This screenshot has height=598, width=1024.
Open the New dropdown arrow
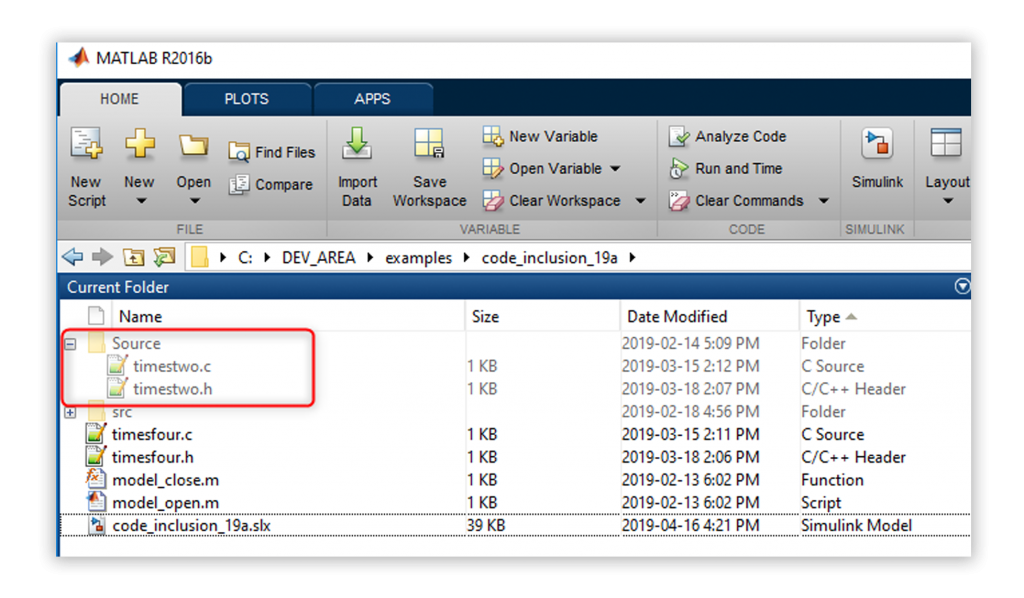click(141, 201)
